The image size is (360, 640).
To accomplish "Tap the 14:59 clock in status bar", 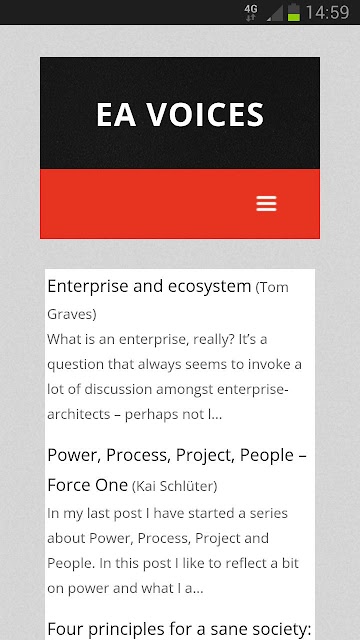I will click(327, 12).
